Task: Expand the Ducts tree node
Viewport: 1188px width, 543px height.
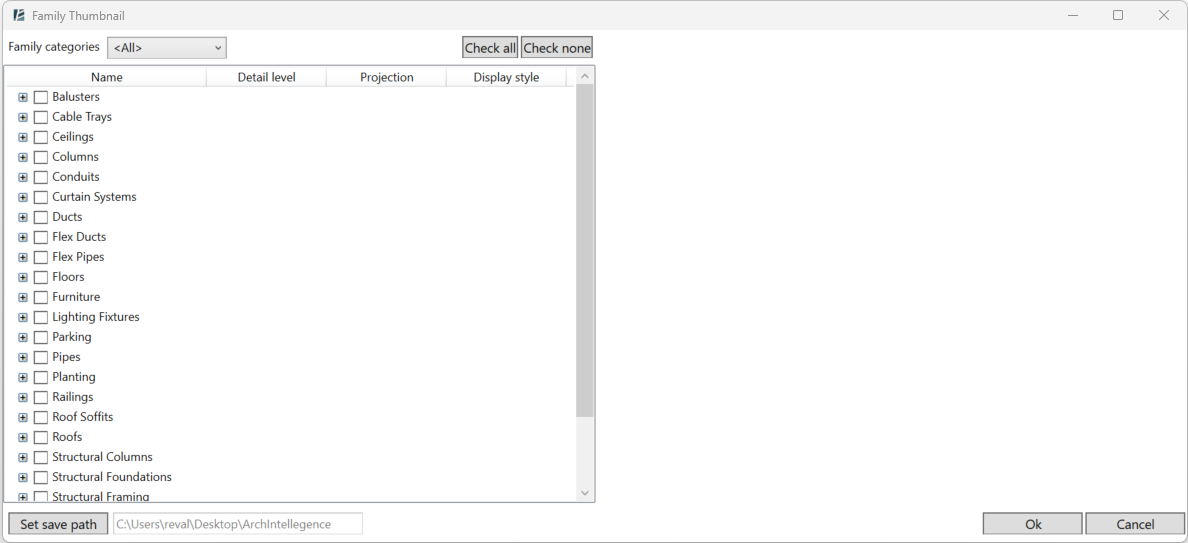Action: [23, 217]
